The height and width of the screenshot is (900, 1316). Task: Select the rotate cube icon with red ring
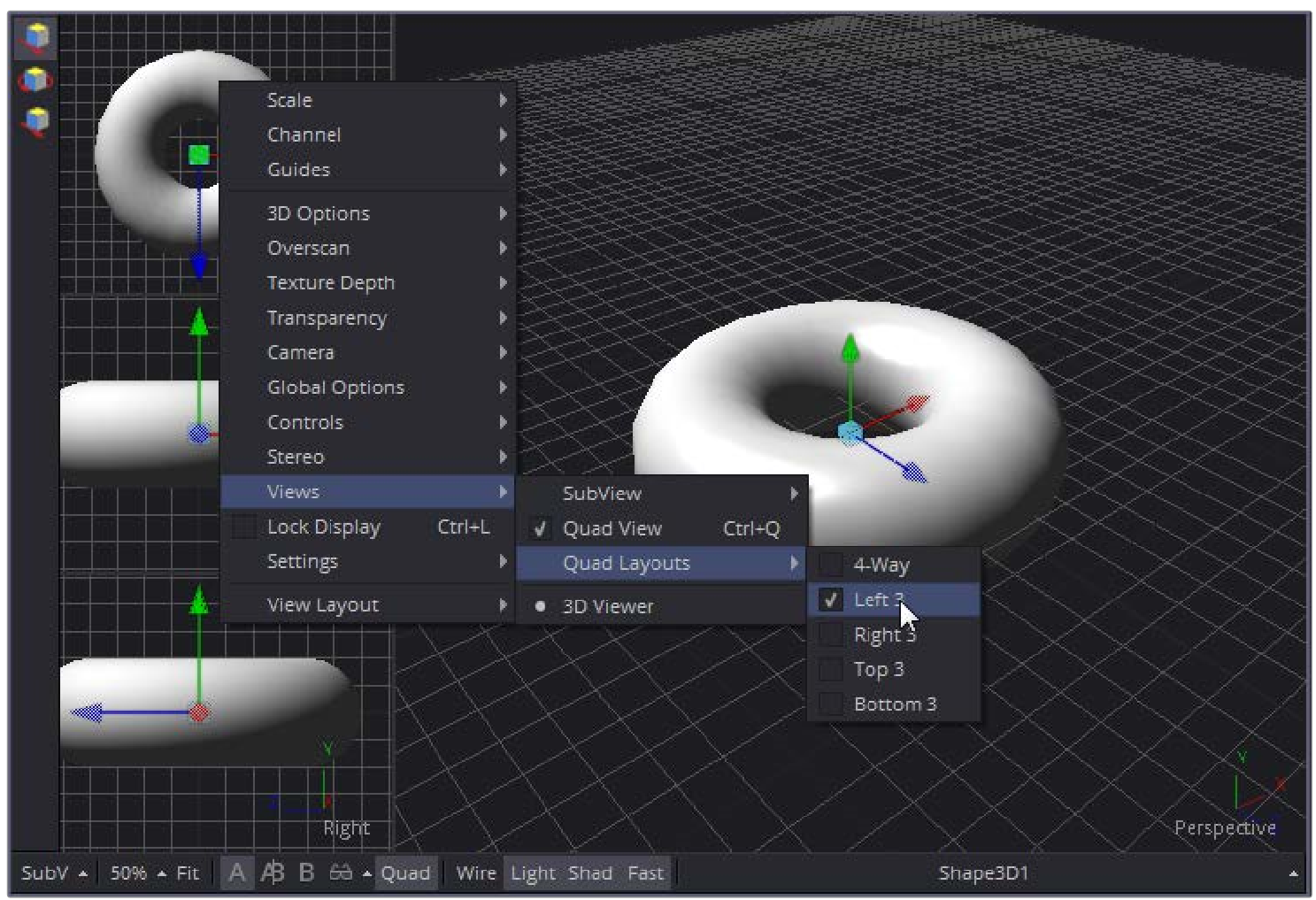tap(35, 80)
